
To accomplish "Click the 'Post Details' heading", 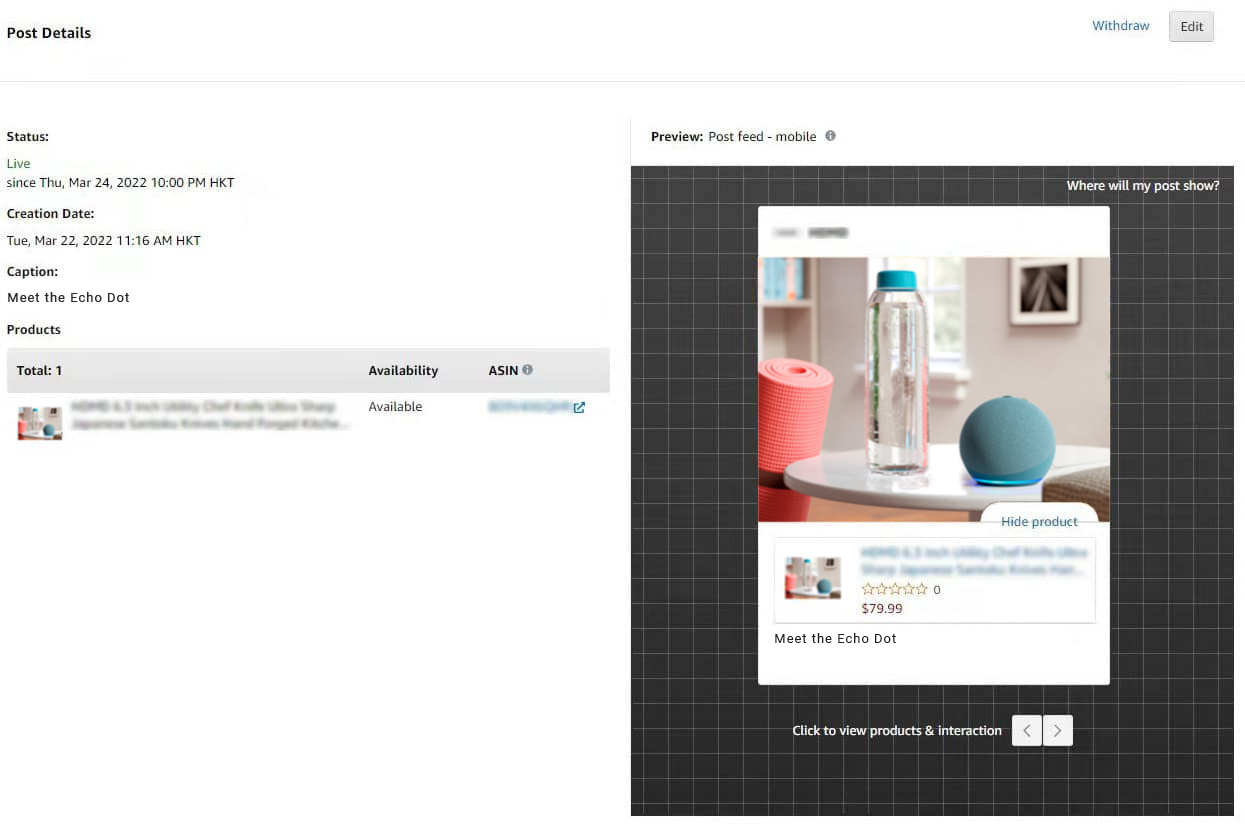I will click(x=49, y=33).
